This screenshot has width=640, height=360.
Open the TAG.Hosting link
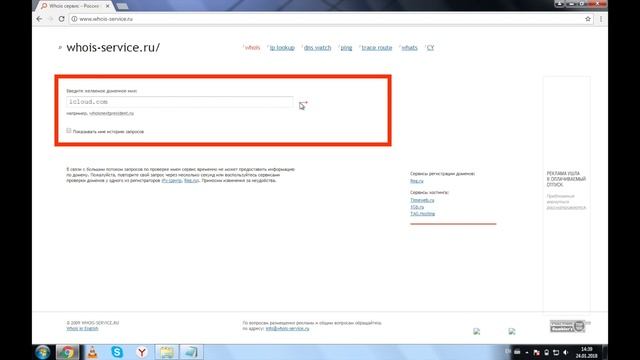pyautogui.click(x=422, y=213)
